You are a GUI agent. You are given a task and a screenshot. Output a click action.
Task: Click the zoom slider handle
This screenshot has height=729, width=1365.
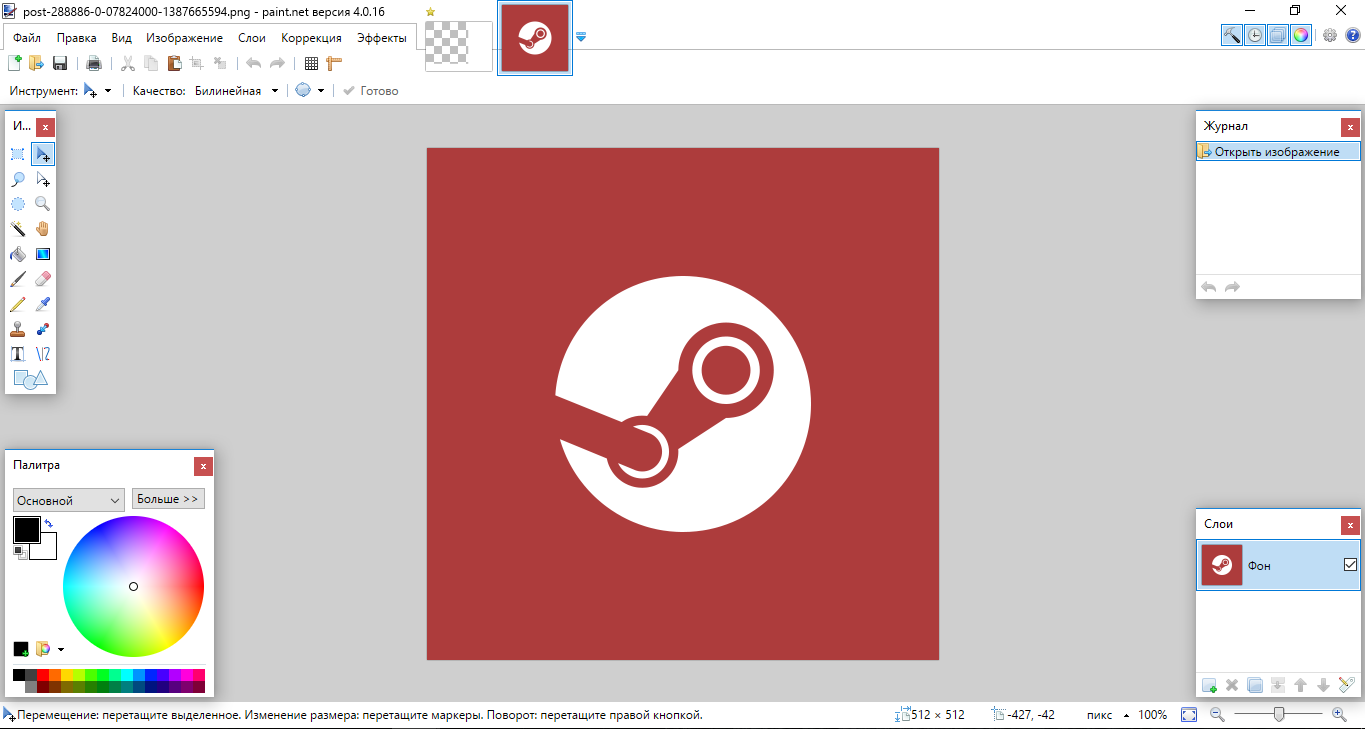click(x=1278, y=714)
